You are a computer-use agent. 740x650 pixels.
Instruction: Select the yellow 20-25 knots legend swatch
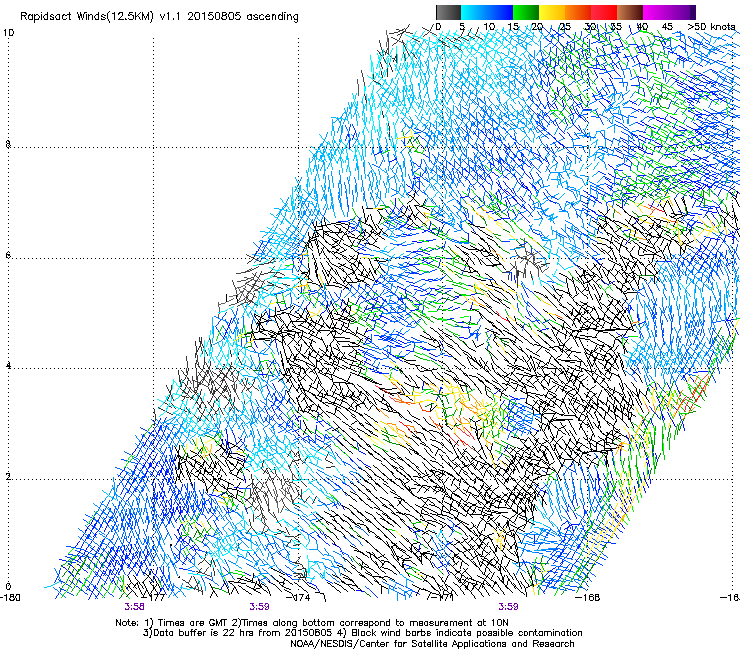(x=552, y=12)
